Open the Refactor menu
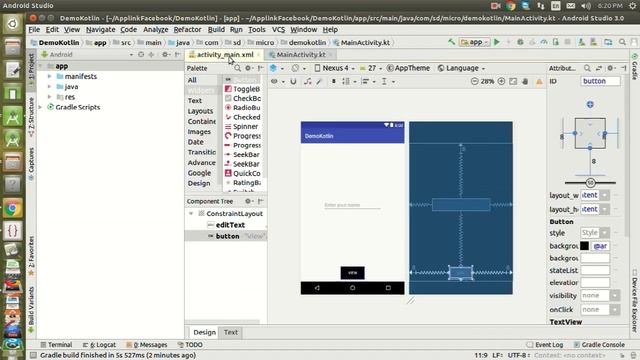 coord(187,29)
